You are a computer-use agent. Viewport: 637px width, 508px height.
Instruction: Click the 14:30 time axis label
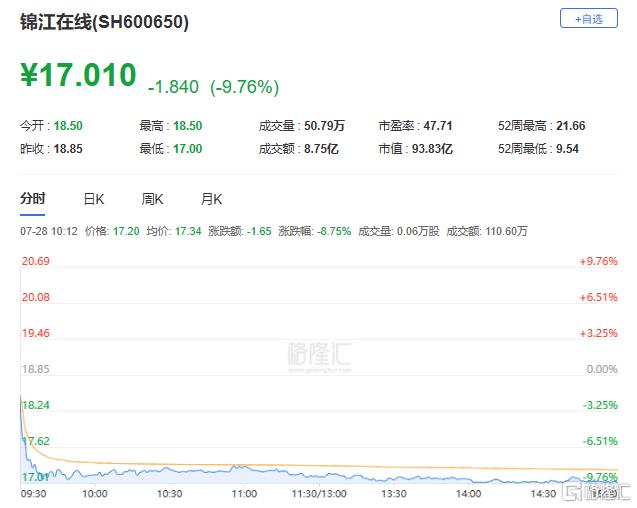point(544,494)
